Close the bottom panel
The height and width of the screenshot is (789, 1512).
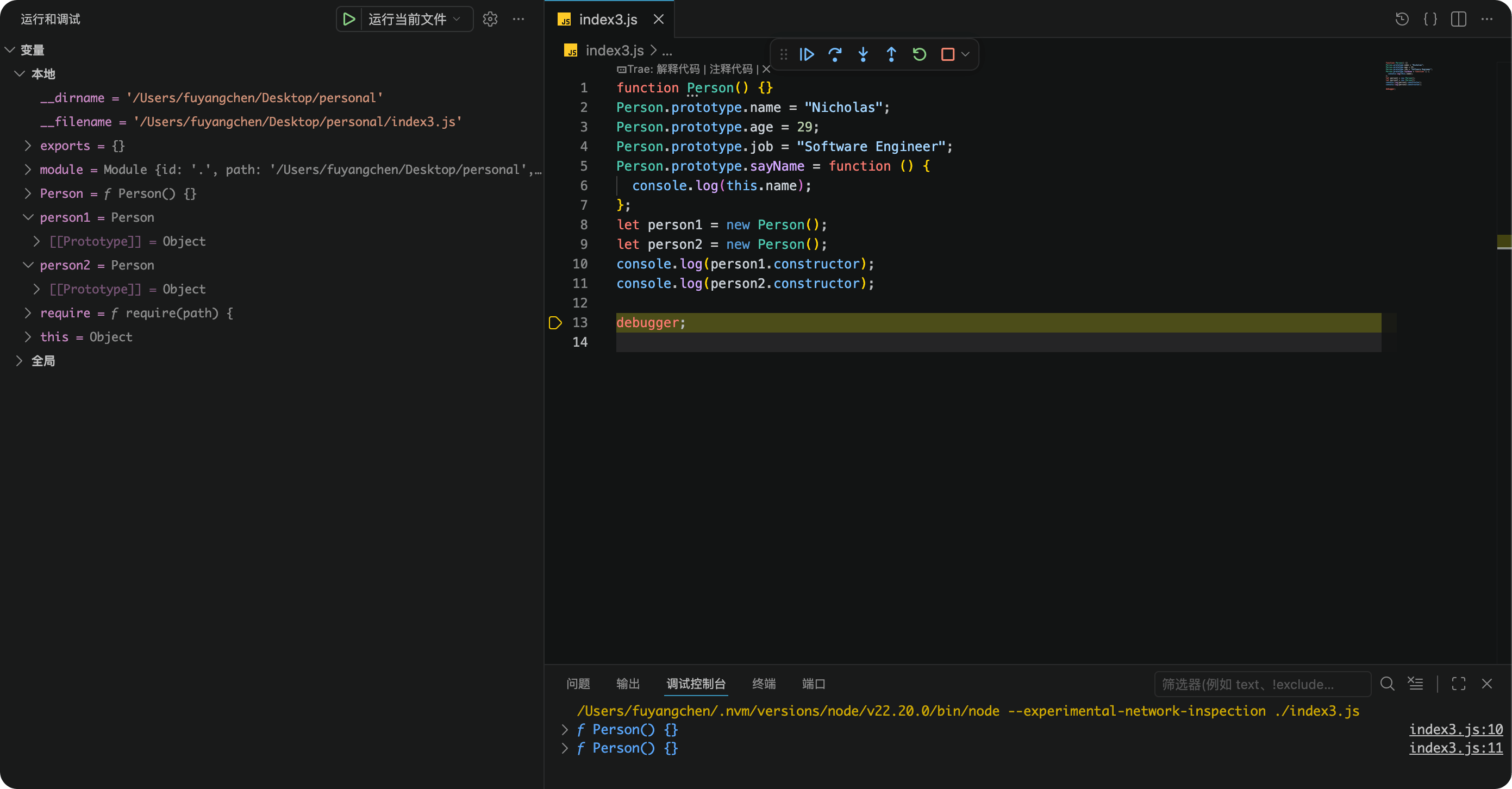[1487, 684]
